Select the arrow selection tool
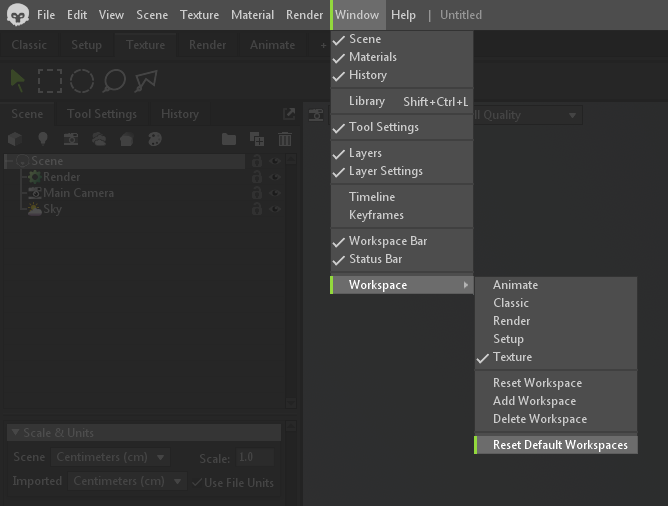The image size is (668, 506). click(x=18, y=81)
